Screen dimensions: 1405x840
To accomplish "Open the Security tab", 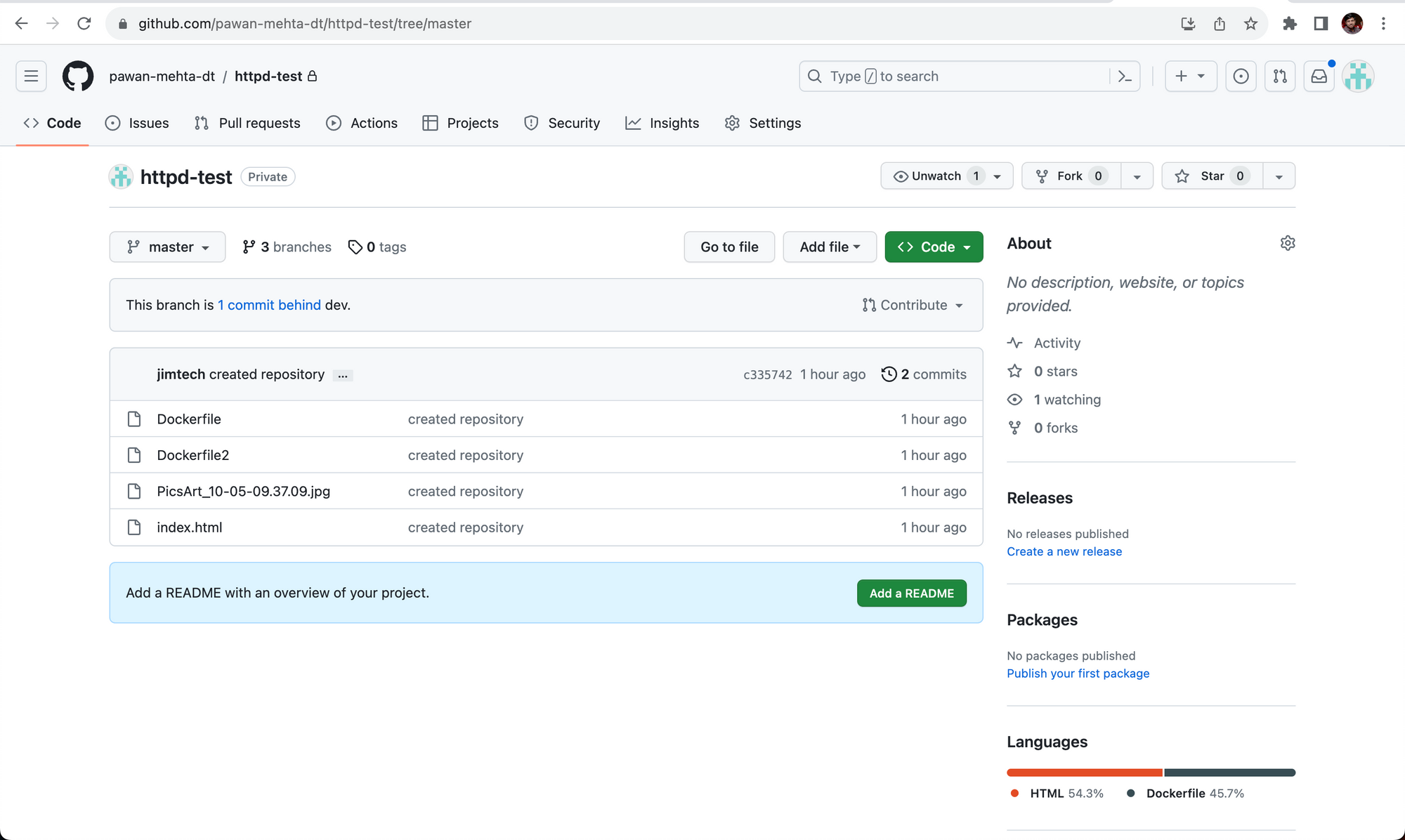I will point(573,122).
